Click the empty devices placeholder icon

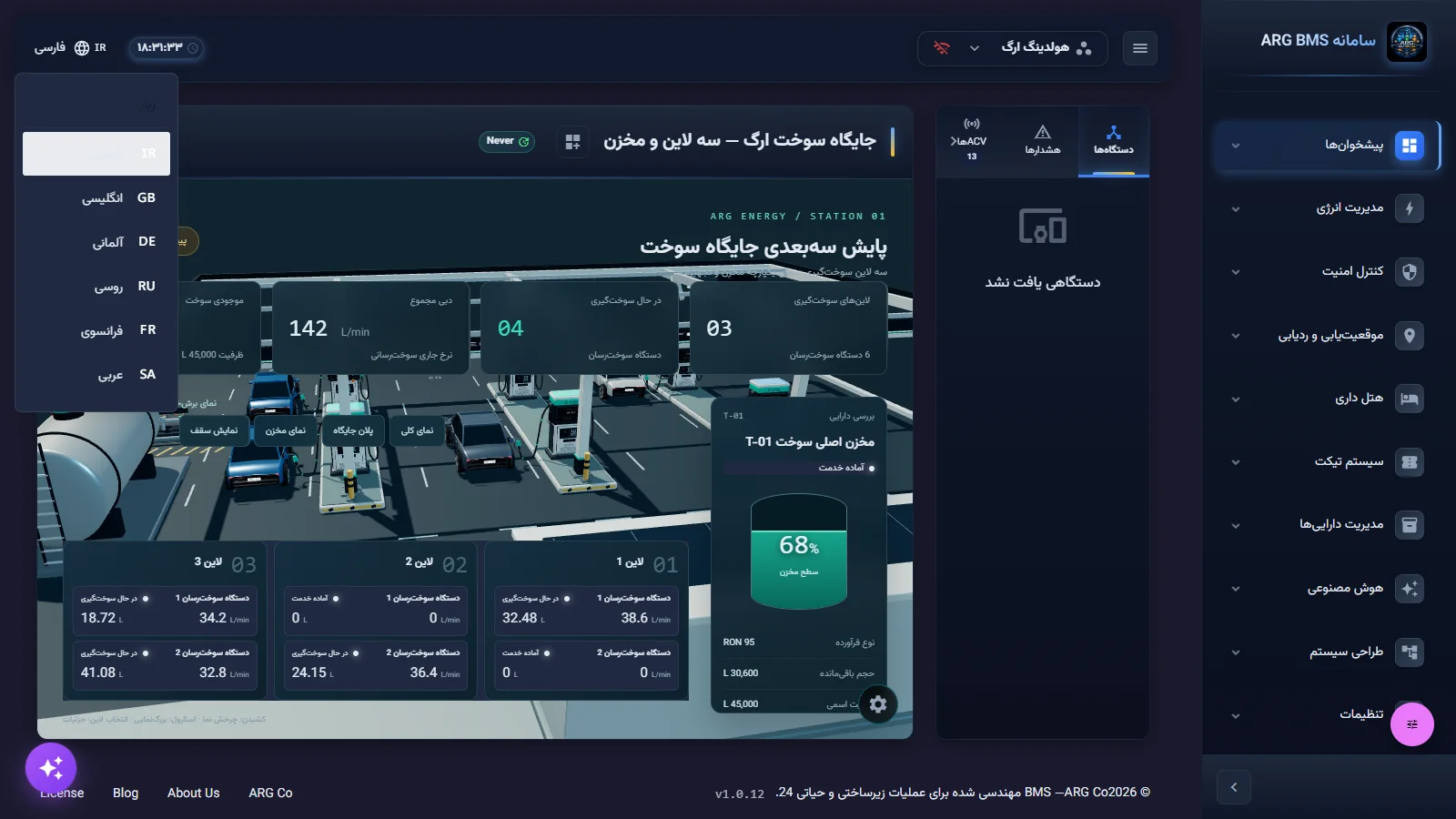pos(1043,227)
